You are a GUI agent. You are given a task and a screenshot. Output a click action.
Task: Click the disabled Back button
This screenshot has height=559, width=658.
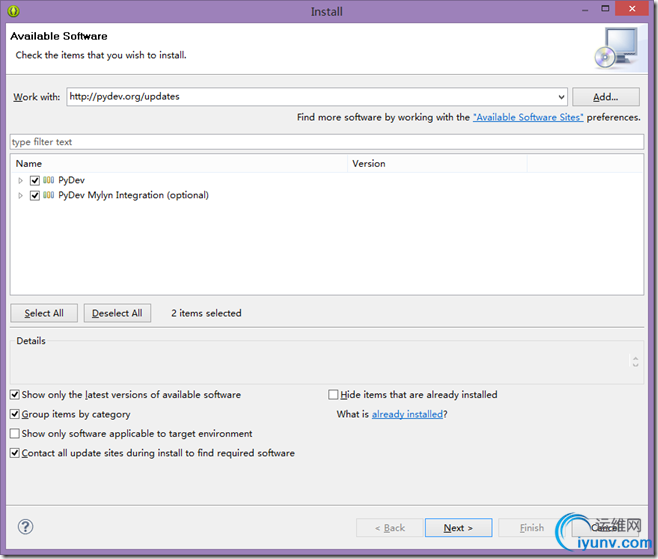pyautogui.click(x=389, y=528)
